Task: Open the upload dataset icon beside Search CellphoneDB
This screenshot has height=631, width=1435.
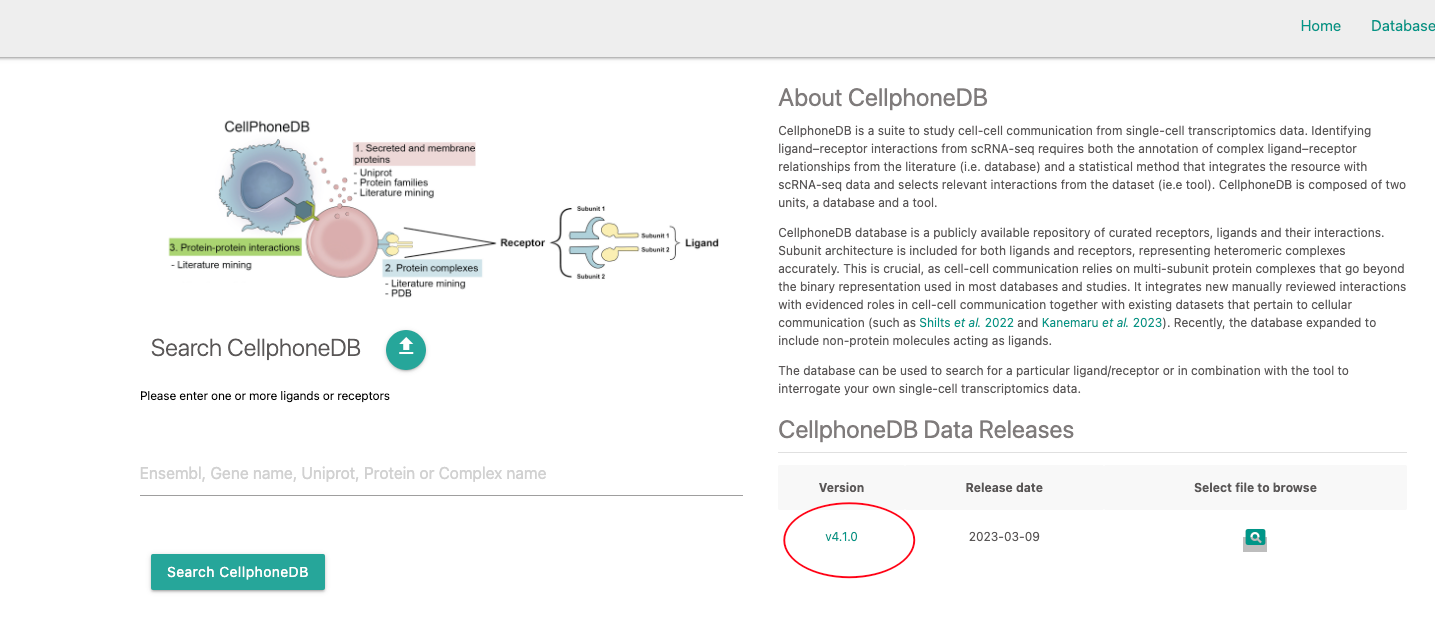Action: 406,350
